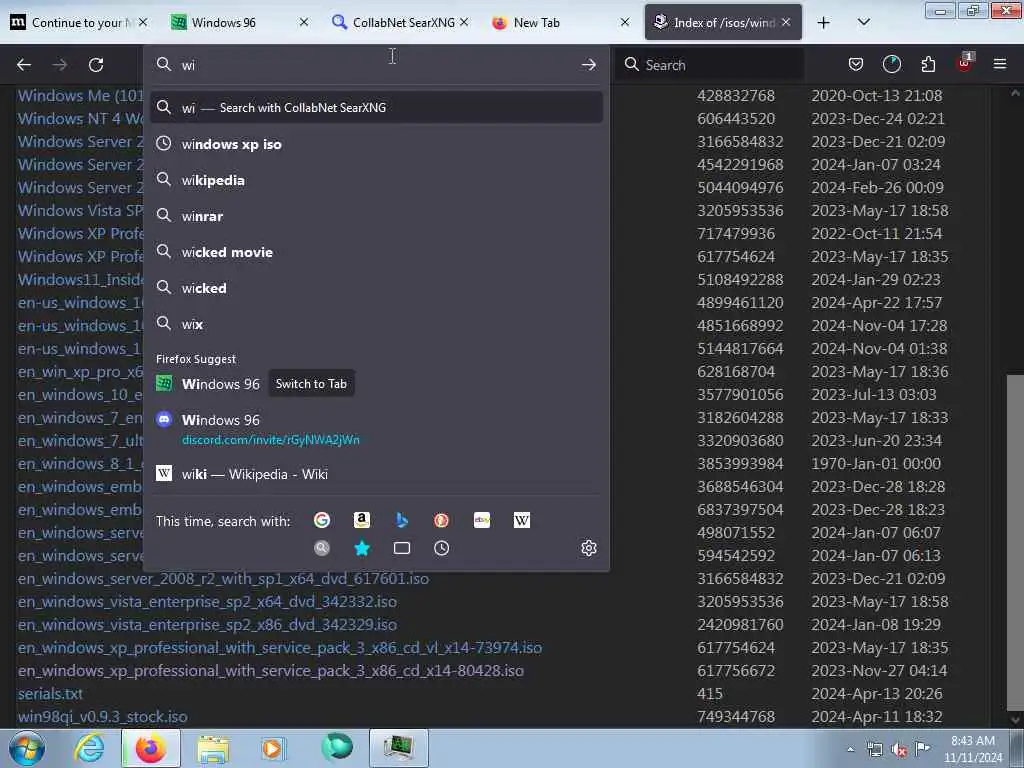Switch to the Continue to your tab
This screenshot has width=1024, height=768.
[x=78, y=22]
